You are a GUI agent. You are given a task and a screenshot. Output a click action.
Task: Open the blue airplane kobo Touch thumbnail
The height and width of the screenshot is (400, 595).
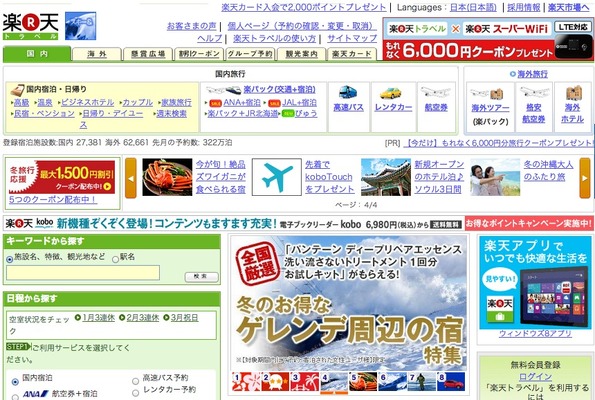click(x=277, y=177)
